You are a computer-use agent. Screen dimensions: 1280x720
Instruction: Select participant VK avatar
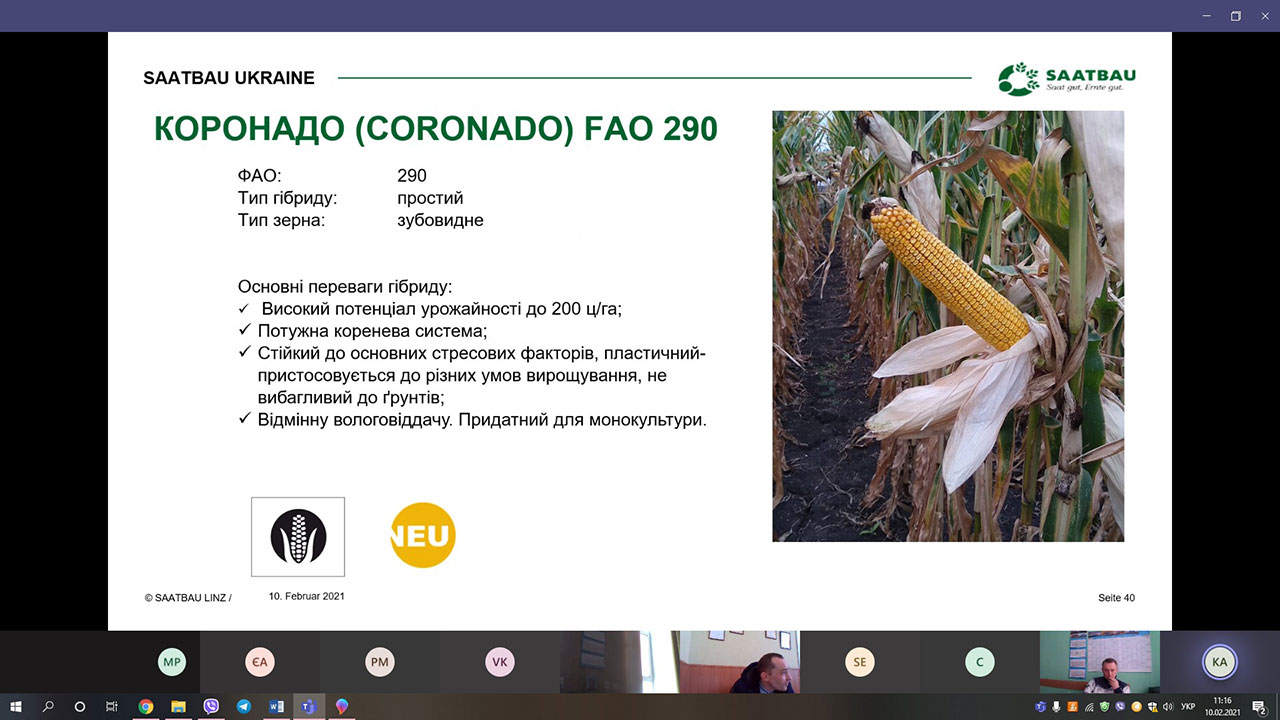(x=499, y=661)
